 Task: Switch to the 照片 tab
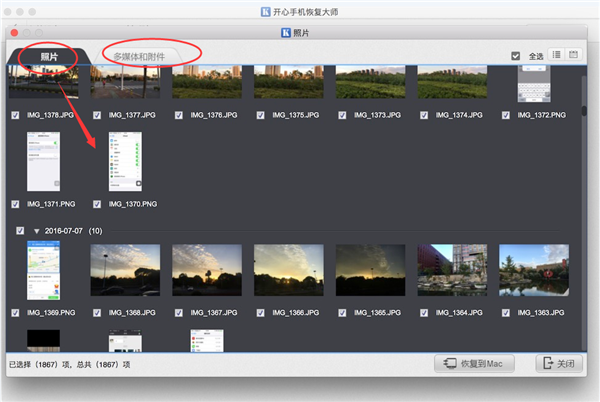point(48,56)
